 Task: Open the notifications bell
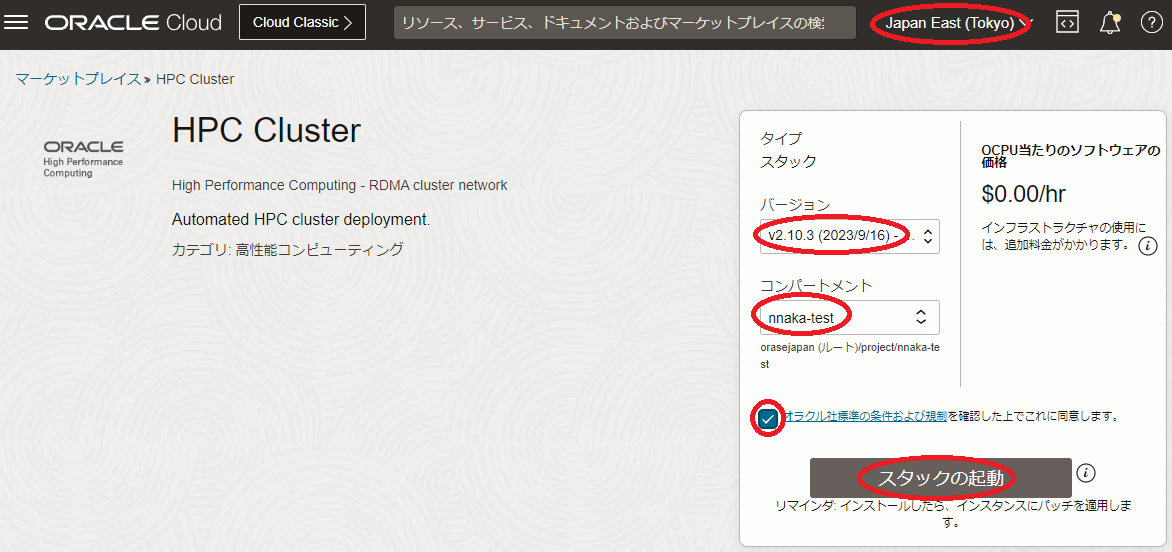click(x=1109, y=23)
